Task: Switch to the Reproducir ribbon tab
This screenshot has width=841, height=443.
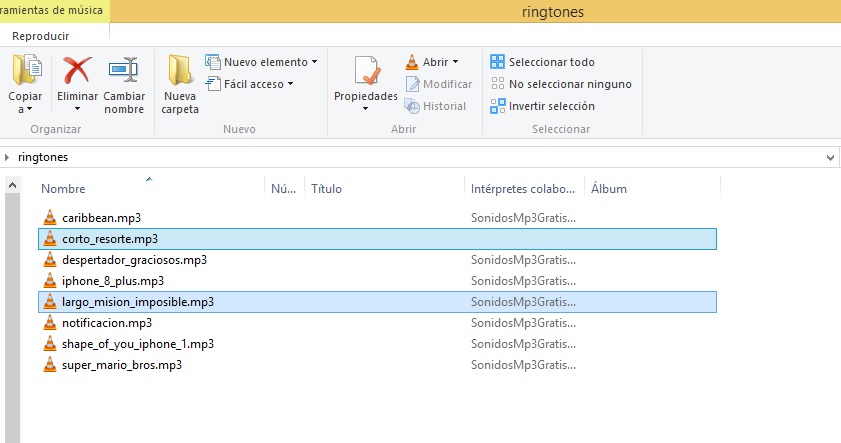Action: point(41,36)
